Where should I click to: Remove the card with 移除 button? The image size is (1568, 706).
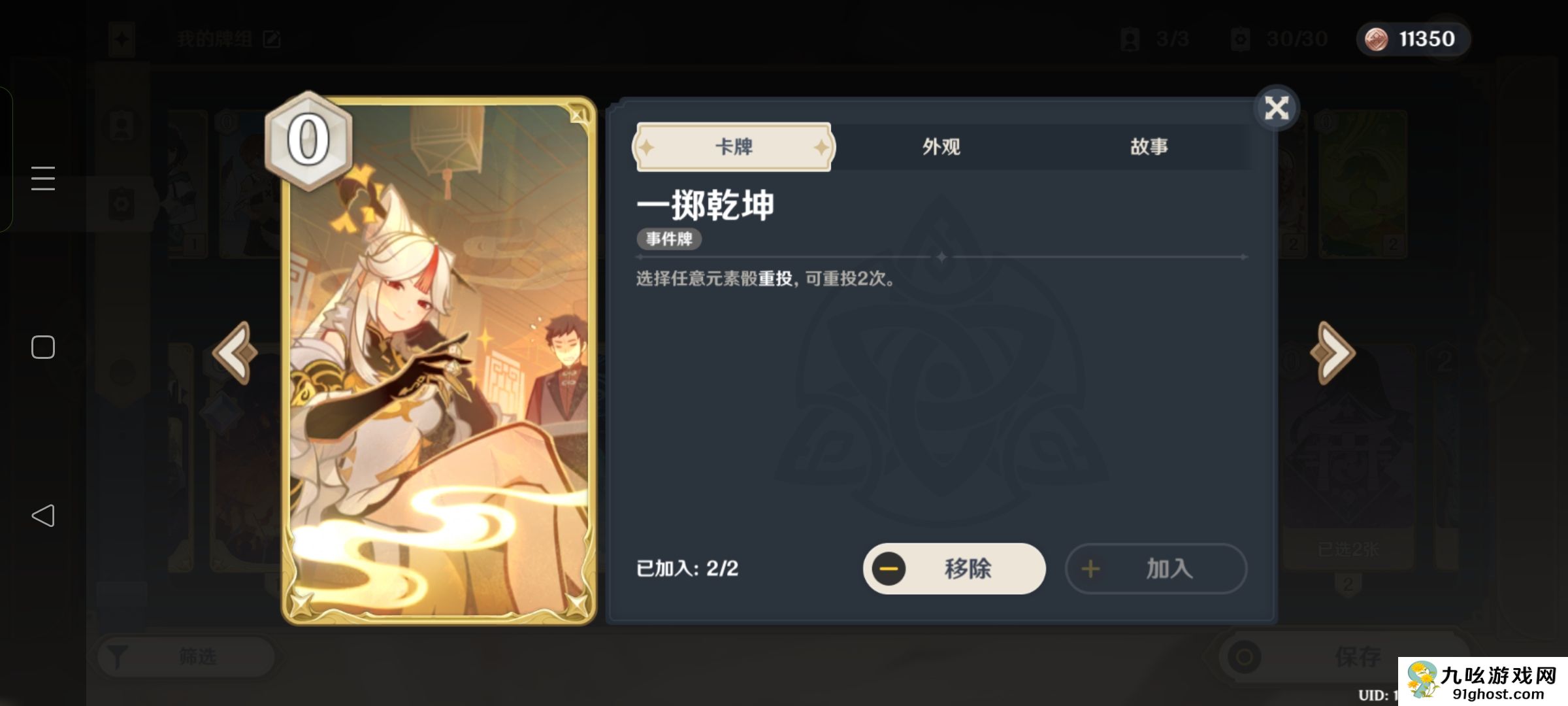pyautogui.click(x=954, y=569)
